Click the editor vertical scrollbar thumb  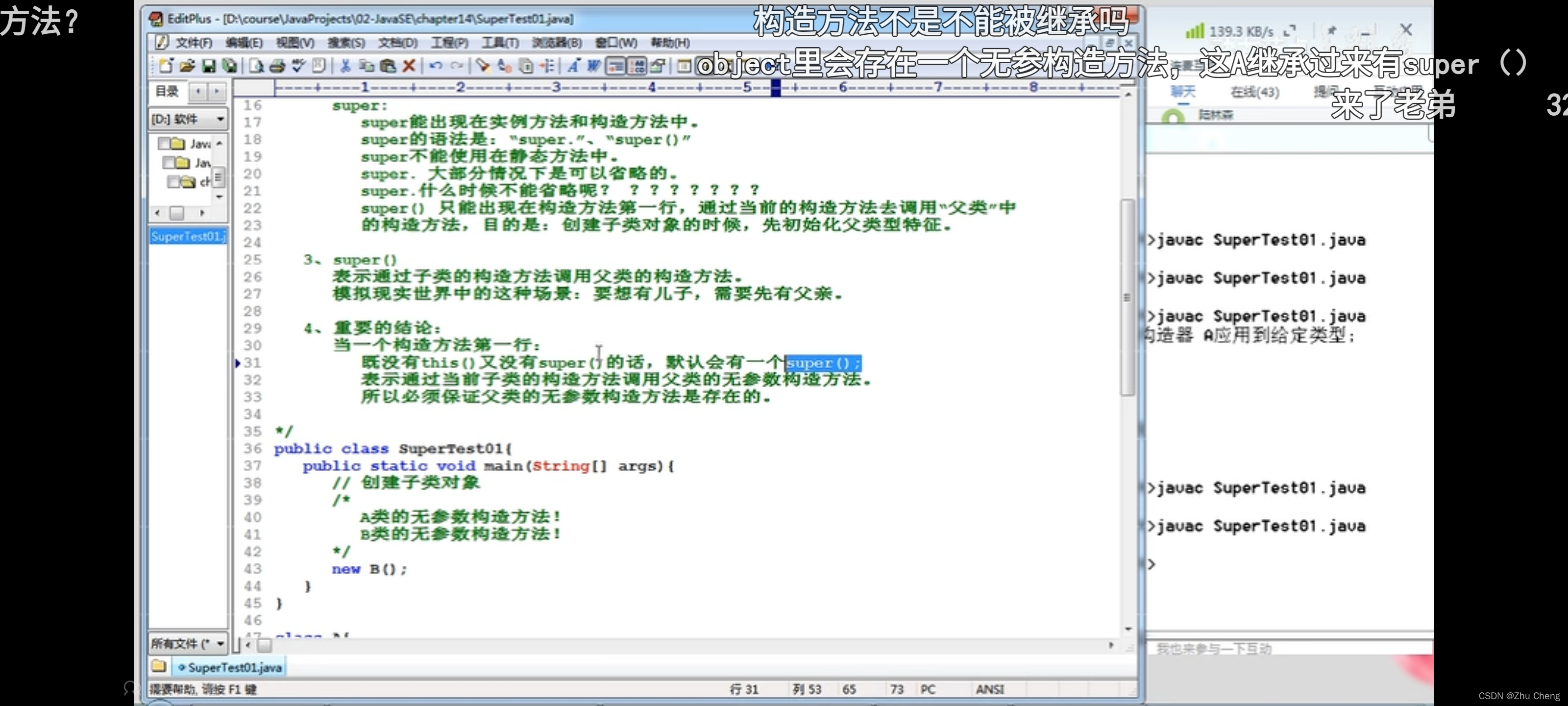(x=1128, y=297)
